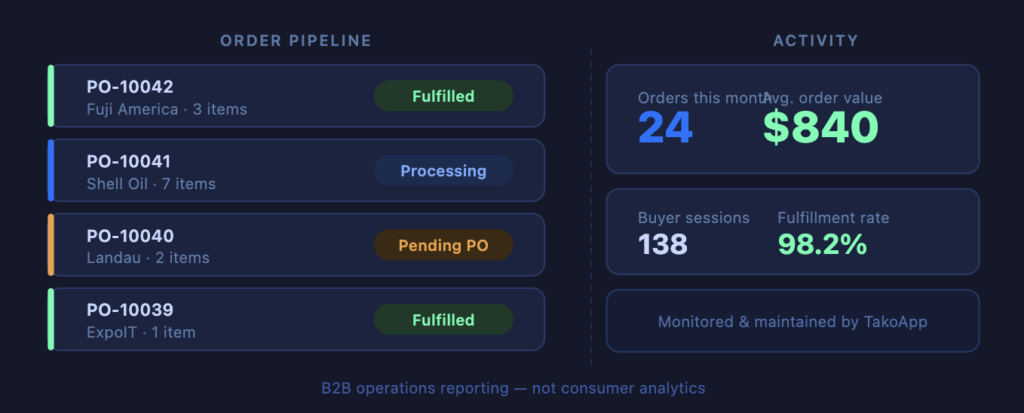Click the 24 orders this month figure
Viewport: 1024px width, 413px height.
pyautogui.click(x=665, y=128)
